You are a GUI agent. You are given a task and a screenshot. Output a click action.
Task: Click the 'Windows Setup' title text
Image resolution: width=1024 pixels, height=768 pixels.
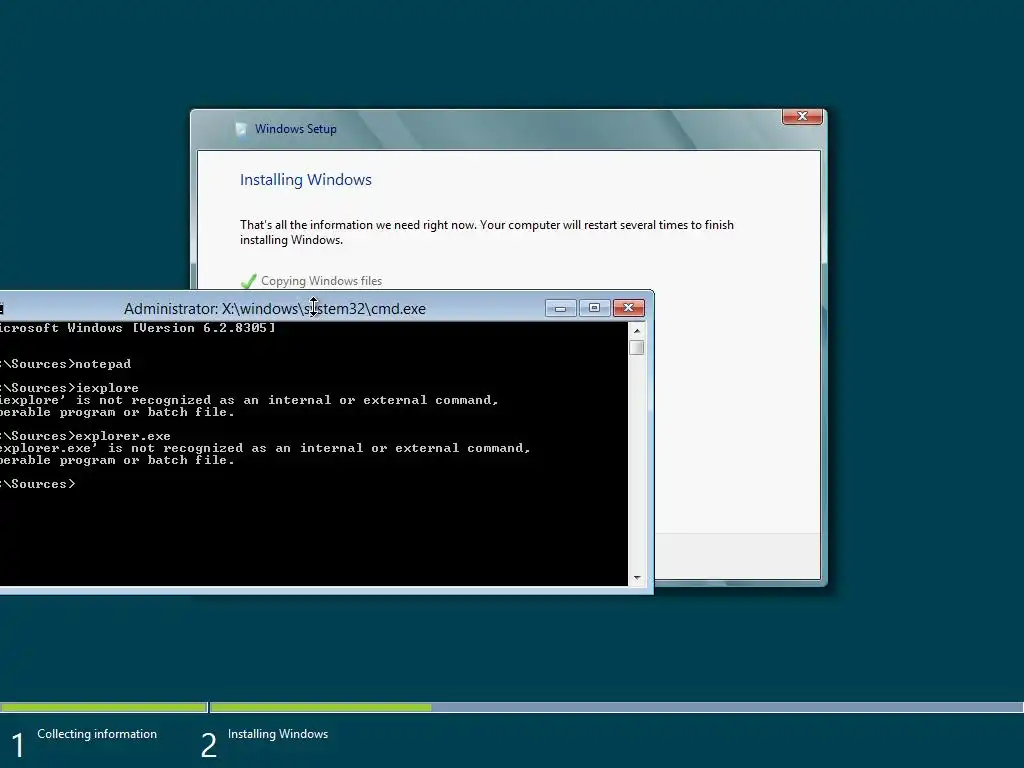(x=296, y=129)
